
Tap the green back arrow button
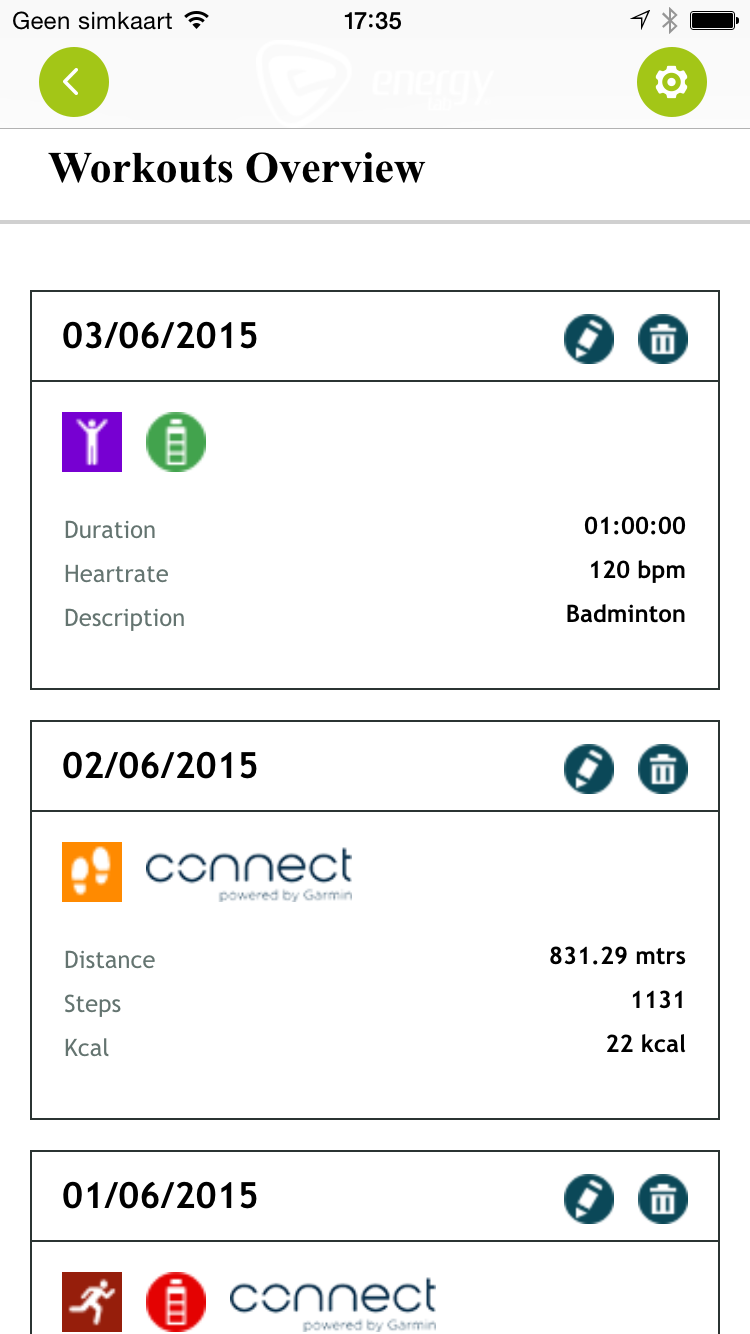pyautogui.click(x=74, y=81)
